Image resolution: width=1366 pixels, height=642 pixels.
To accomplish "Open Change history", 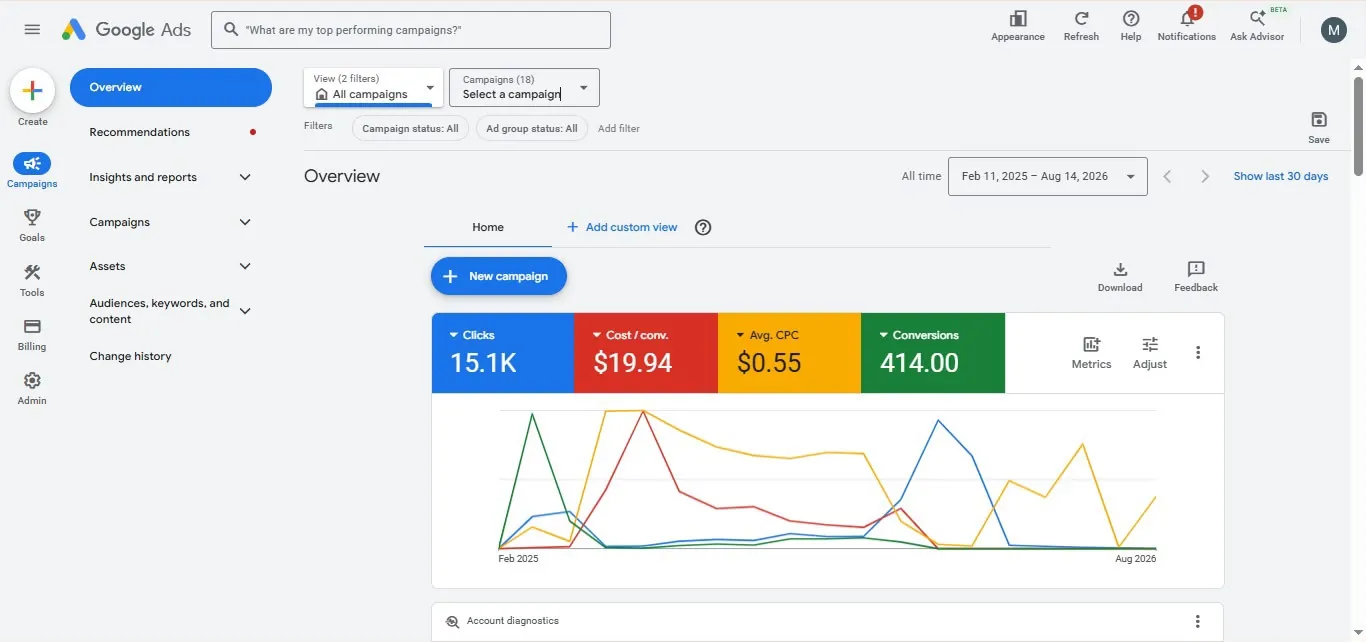I will [130, 356].
